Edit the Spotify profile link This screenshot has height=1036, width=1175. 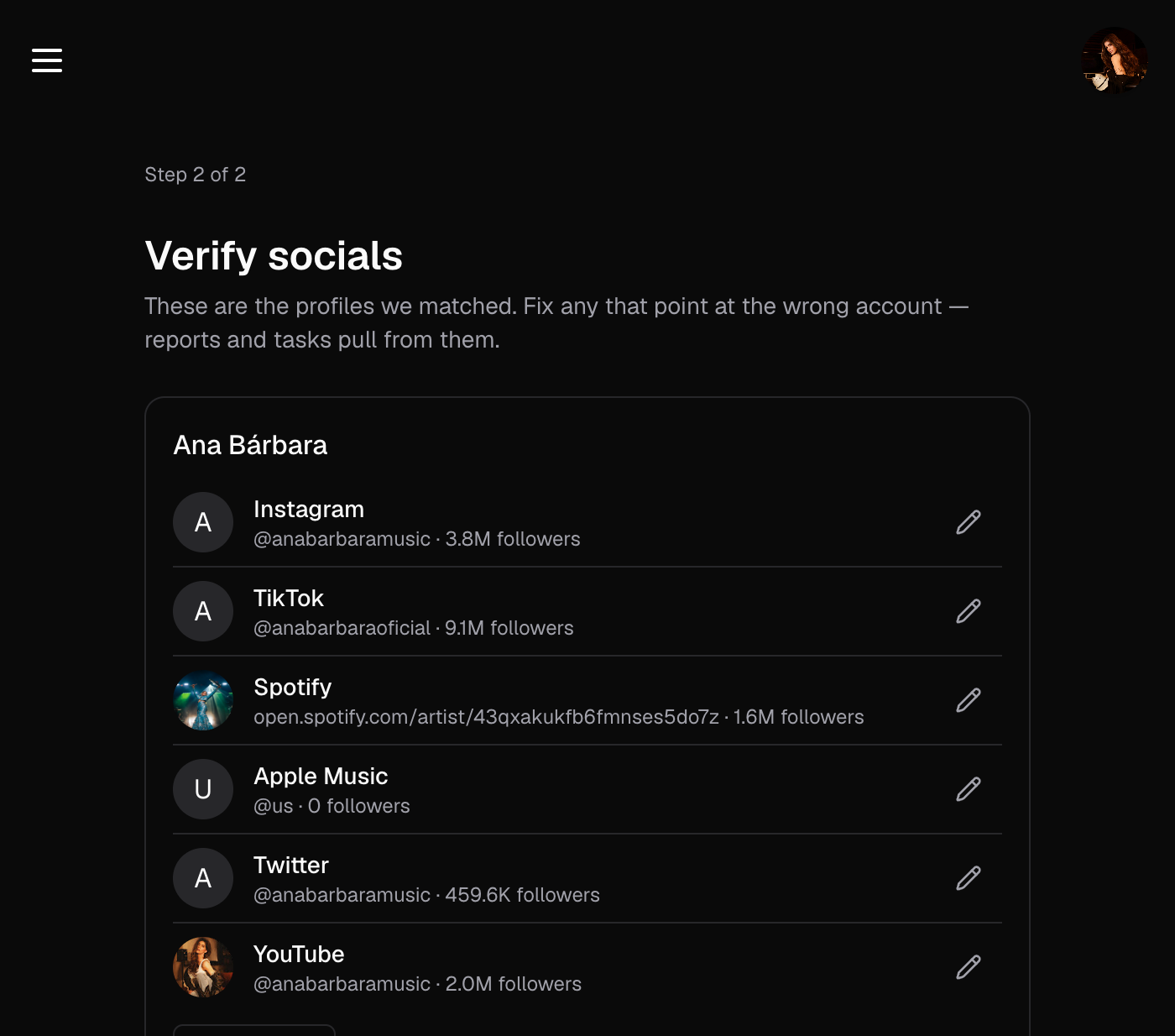[x=969, y=700]
